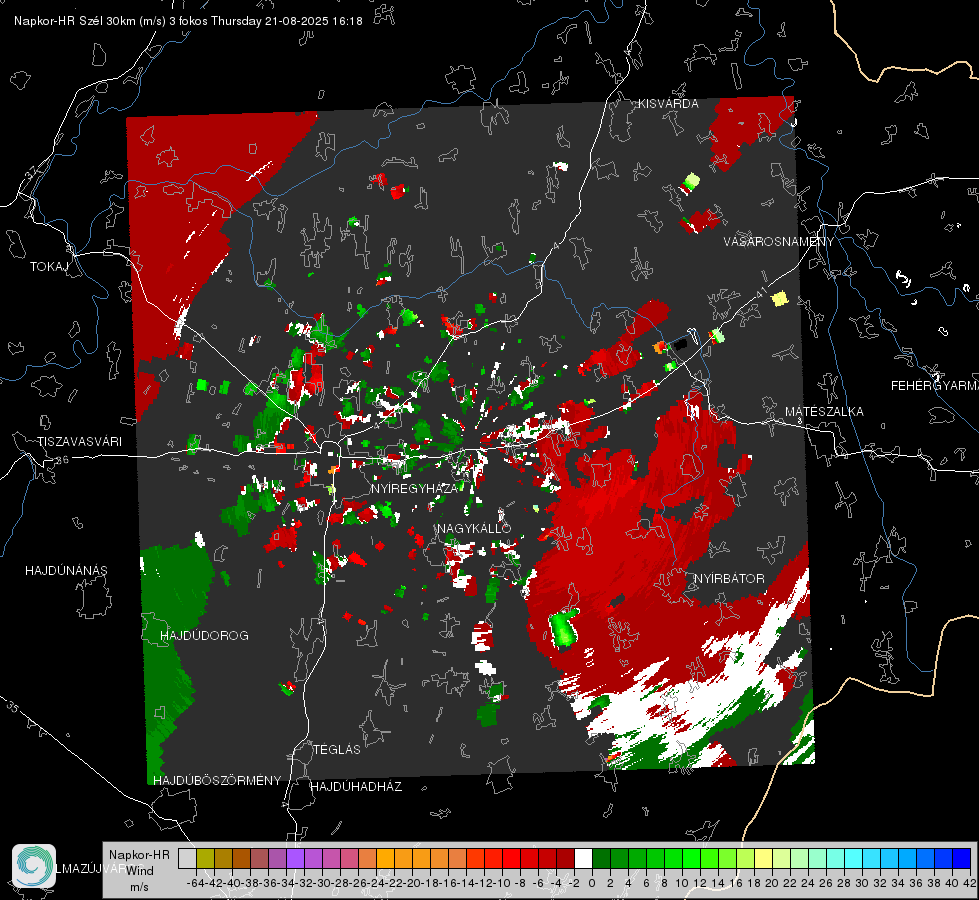Click the white swatch in the wind legend
The height and width of the screenshot is (900, 979).
pyautogui.click(x=583, y=858)
